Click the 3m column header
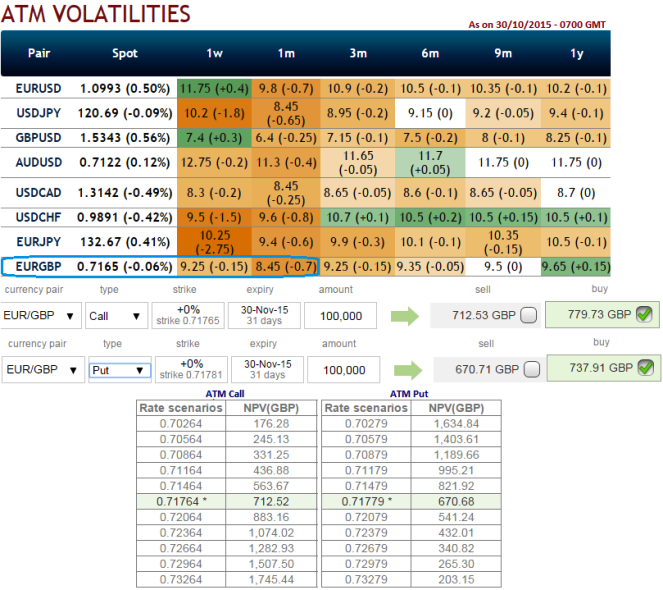663x590 pixels. [x=358, y=53]
